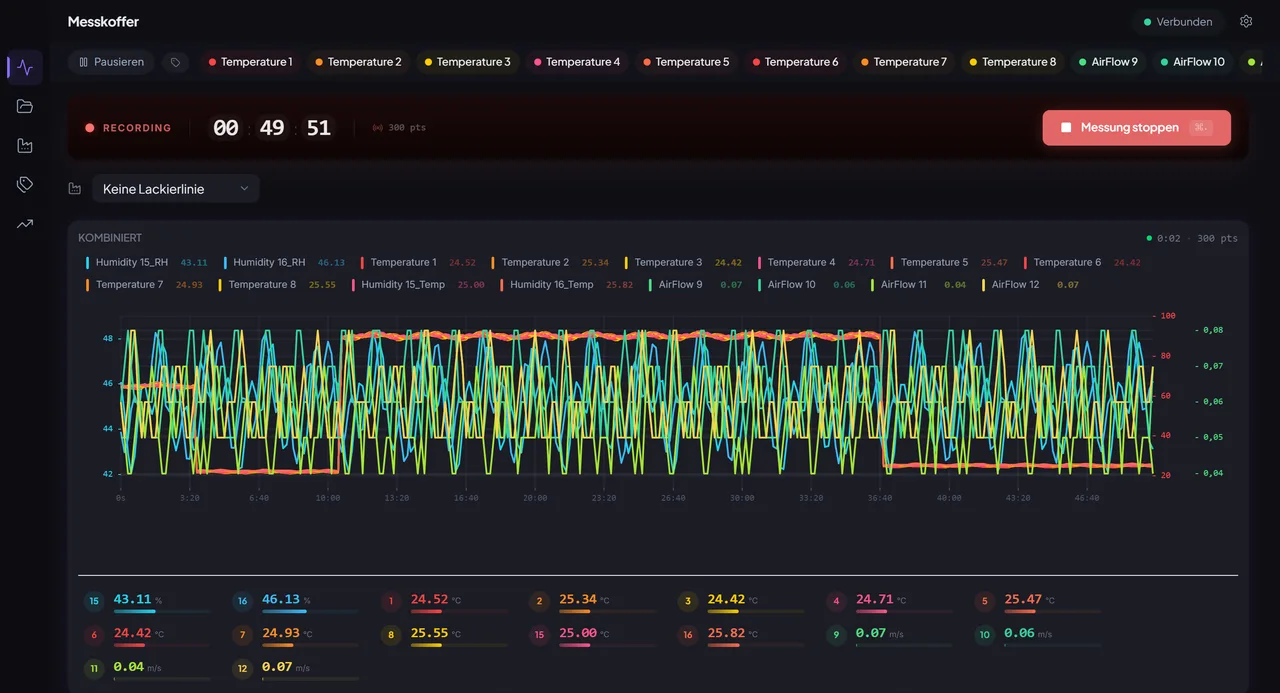Screen dimensions: 1280x693
Task: Open settings with the gear icon
Action: (1246, 21)
